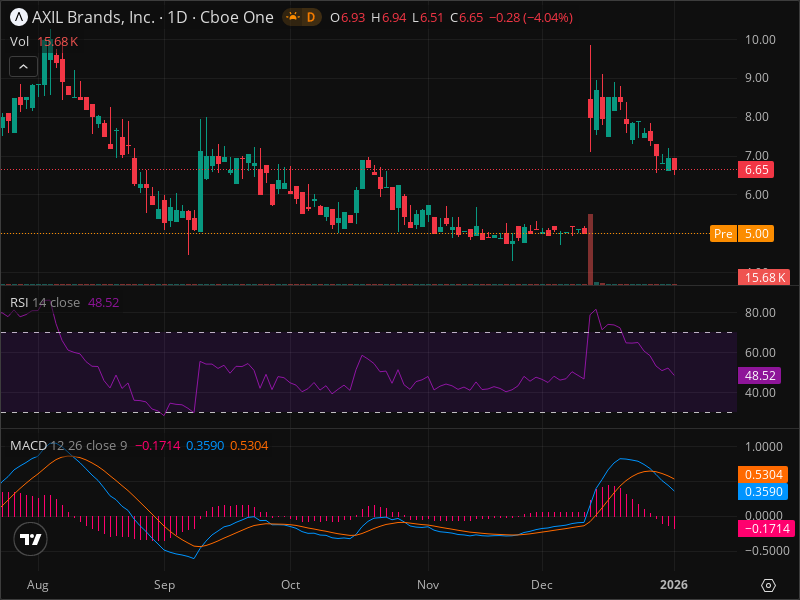Click the MACD 1.0000 scale label
Image resolution: width=800 pixels, height=600 pixels.
[763, 446]
